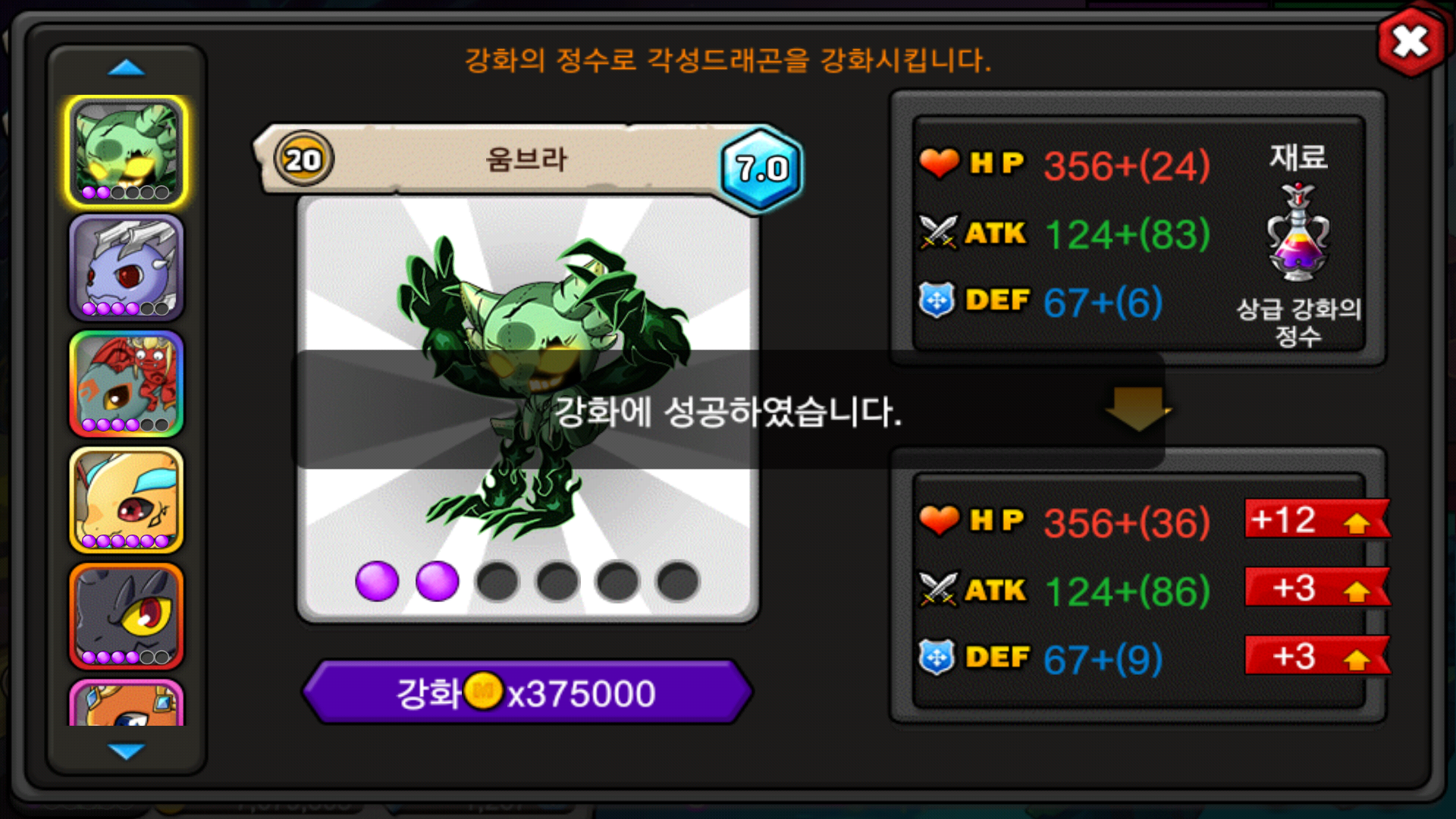Click the HP heart icon in upper stats
The height and width of the screenshot is (819, 1456).
point(939,163)
